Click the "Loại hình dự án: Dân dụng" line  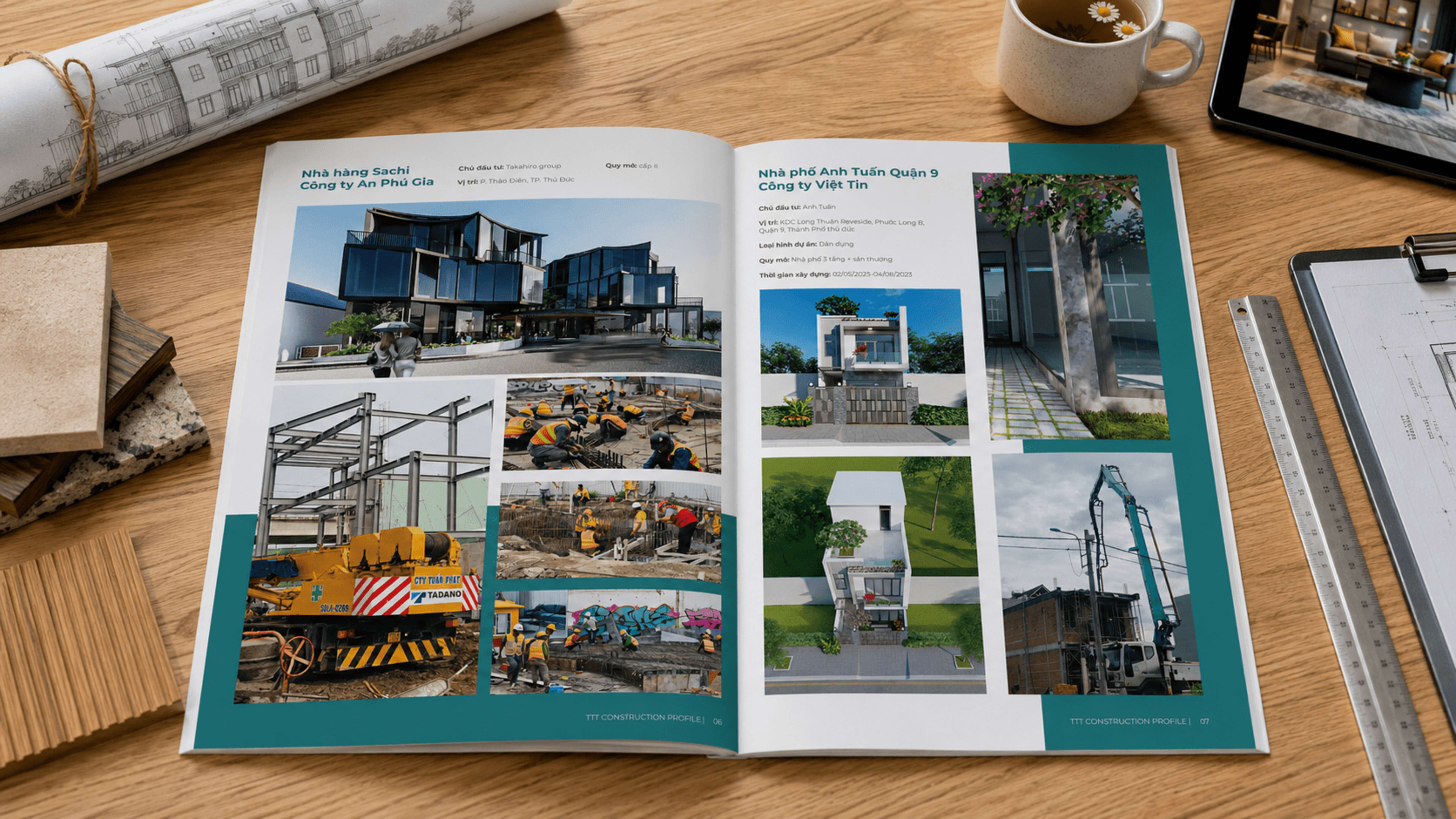(x=806, y=244)
